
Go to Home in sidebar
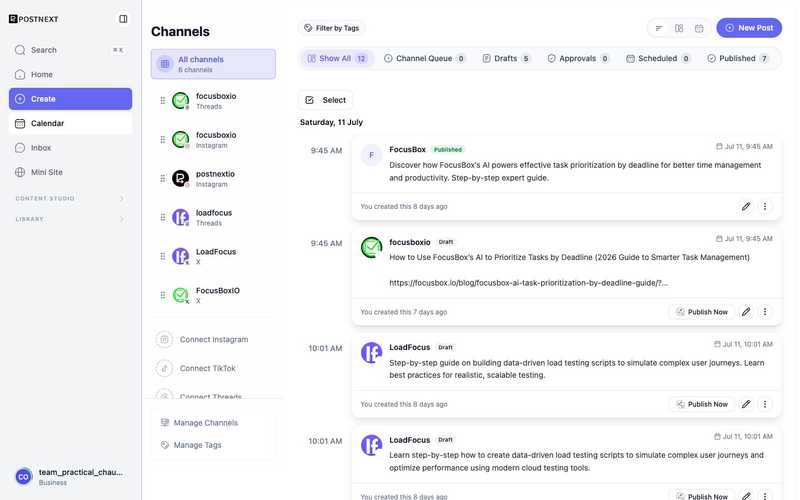click(x=70, y=74)
